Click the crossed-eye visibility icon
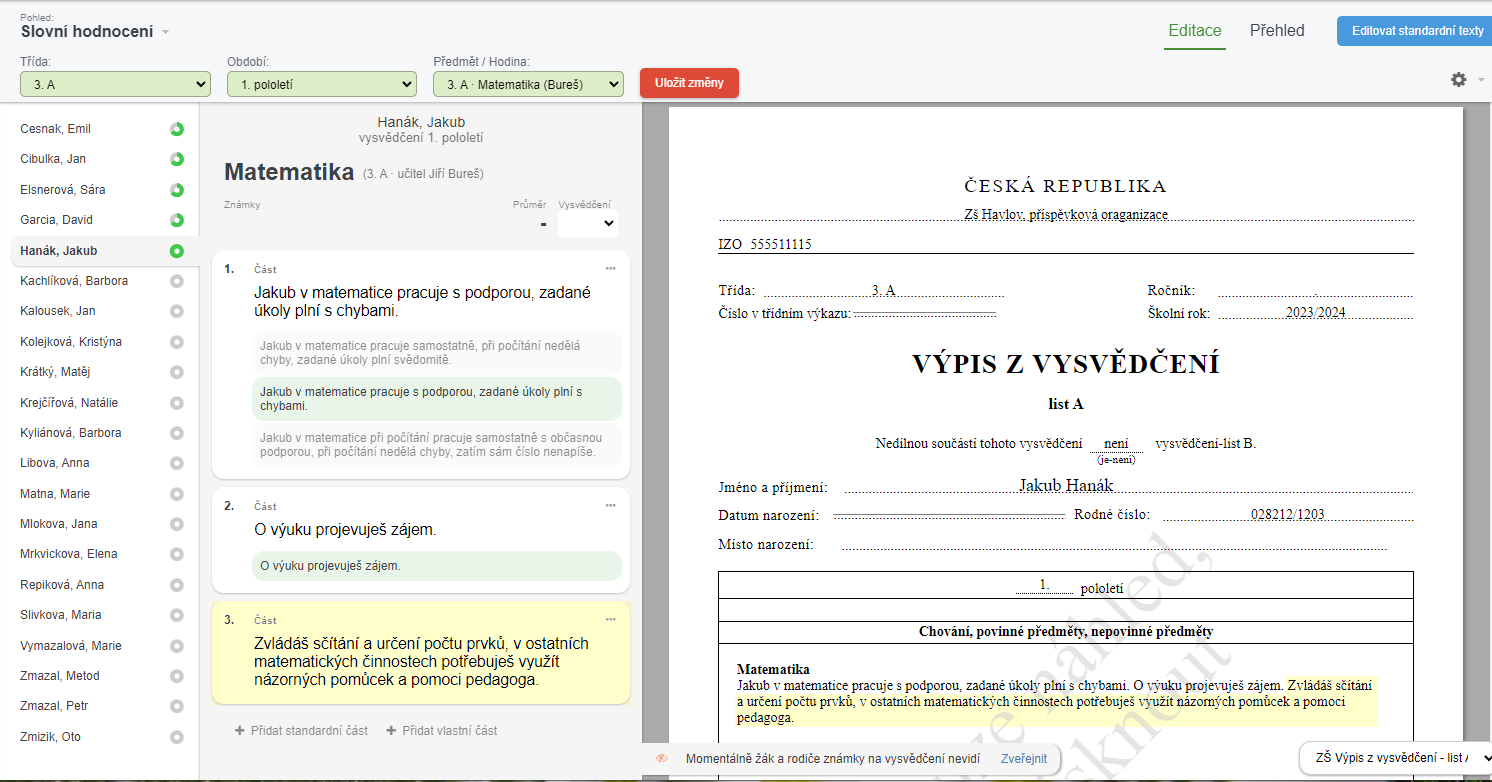Screen dimensions: 1492x782 (x=662, y=758)
